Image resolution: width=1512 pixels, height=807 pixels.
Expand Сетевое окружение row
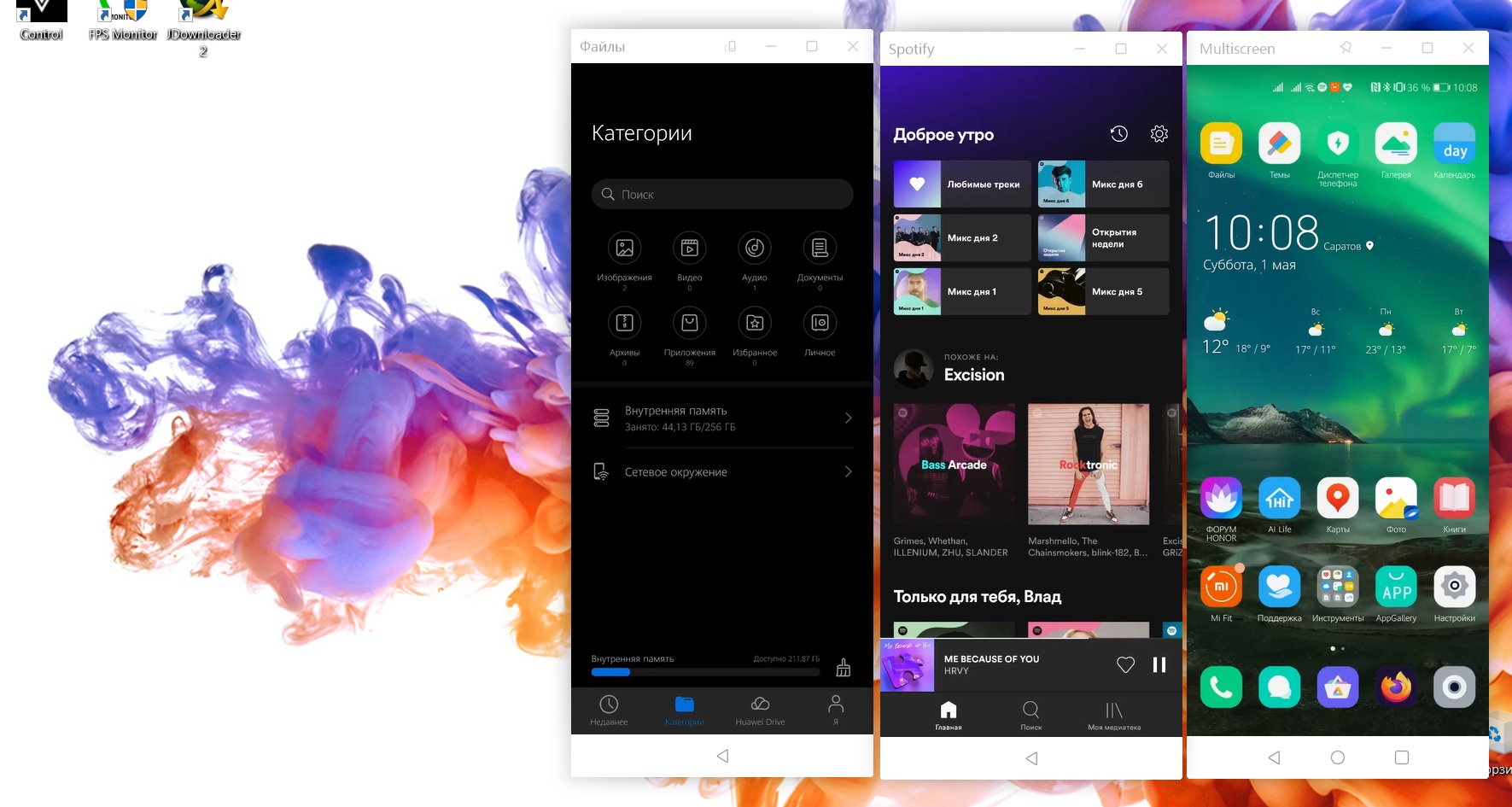722,472
